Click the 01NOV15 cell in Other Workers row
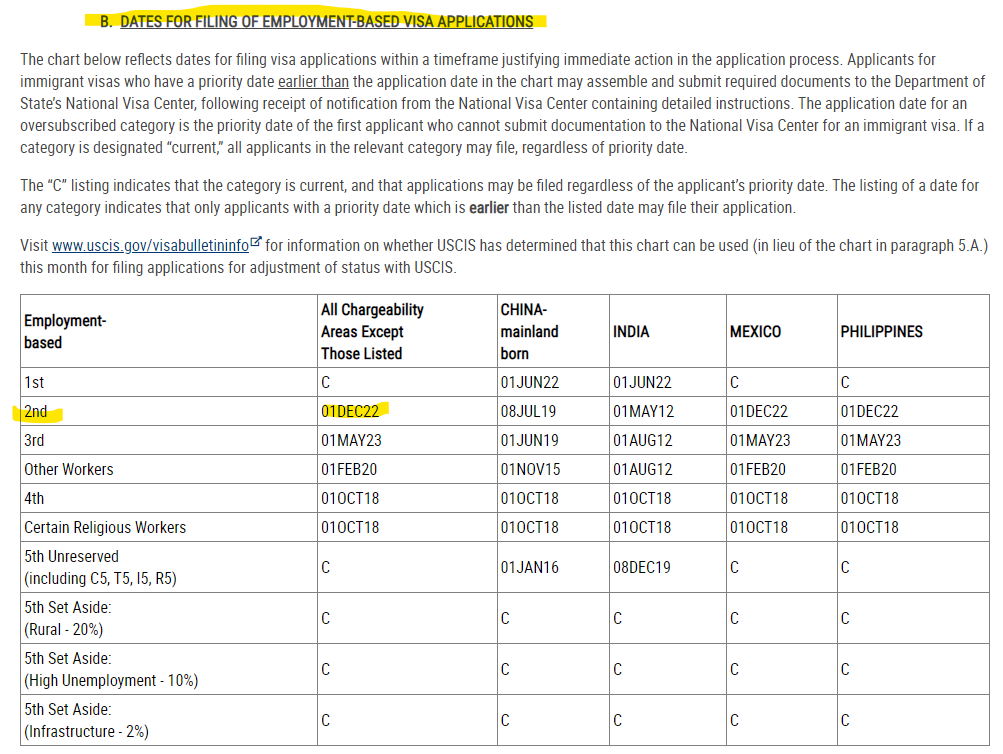 coord(530,469)
